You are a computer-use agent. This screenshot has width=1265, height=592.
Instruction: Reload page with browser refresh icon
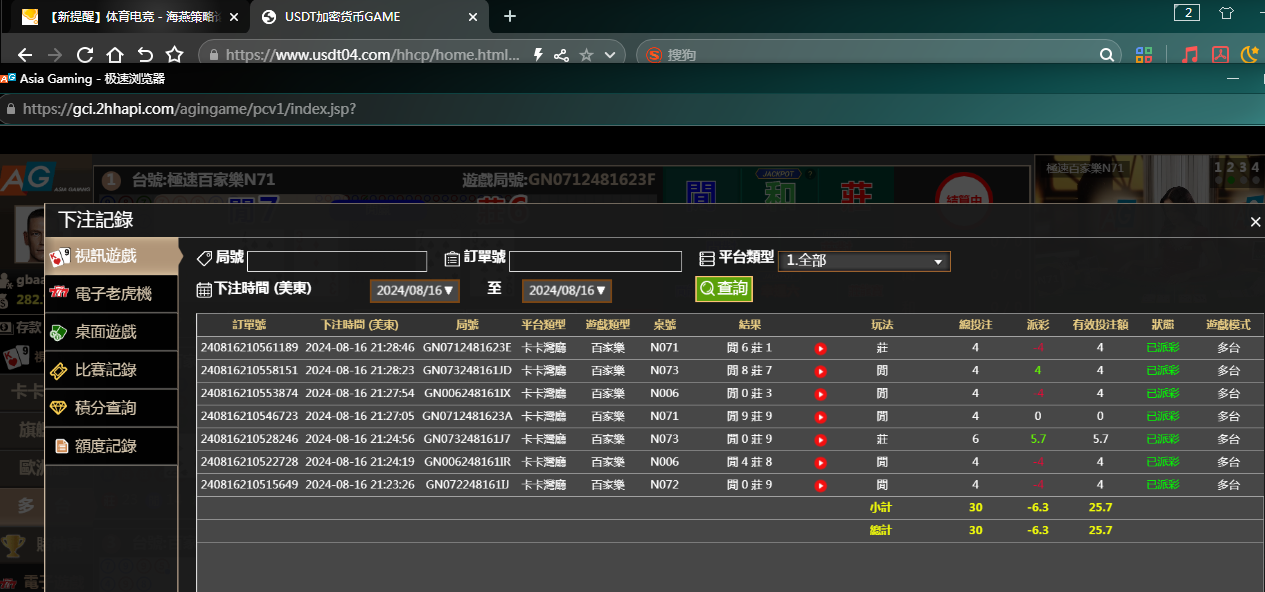pyautogui.click(x=85, y=55)
